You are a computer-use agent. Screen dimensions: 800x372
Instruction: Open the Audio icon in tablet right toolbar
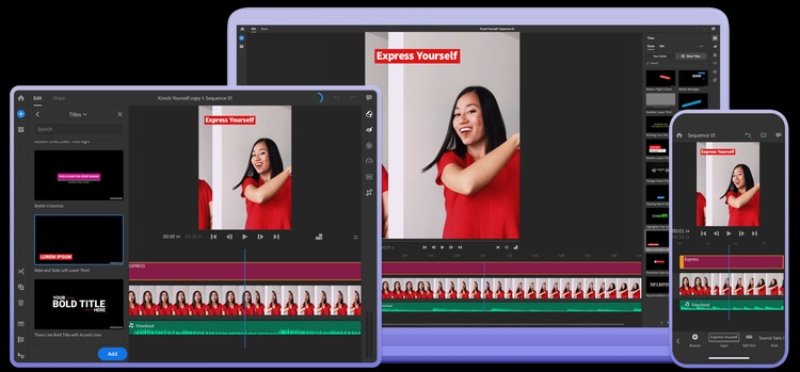coord(369,177)
